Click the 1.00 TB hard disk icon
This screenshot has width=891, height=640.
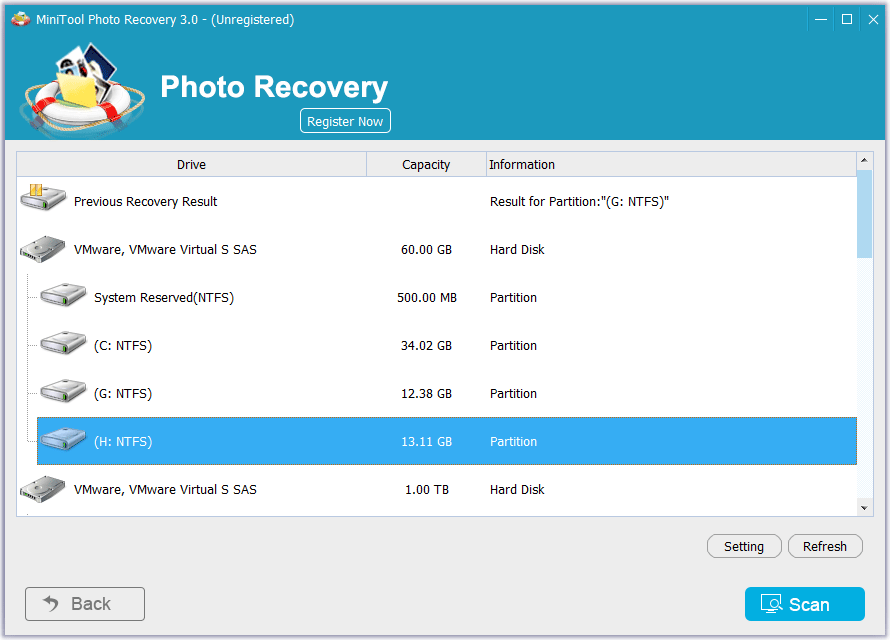(43, 489)
